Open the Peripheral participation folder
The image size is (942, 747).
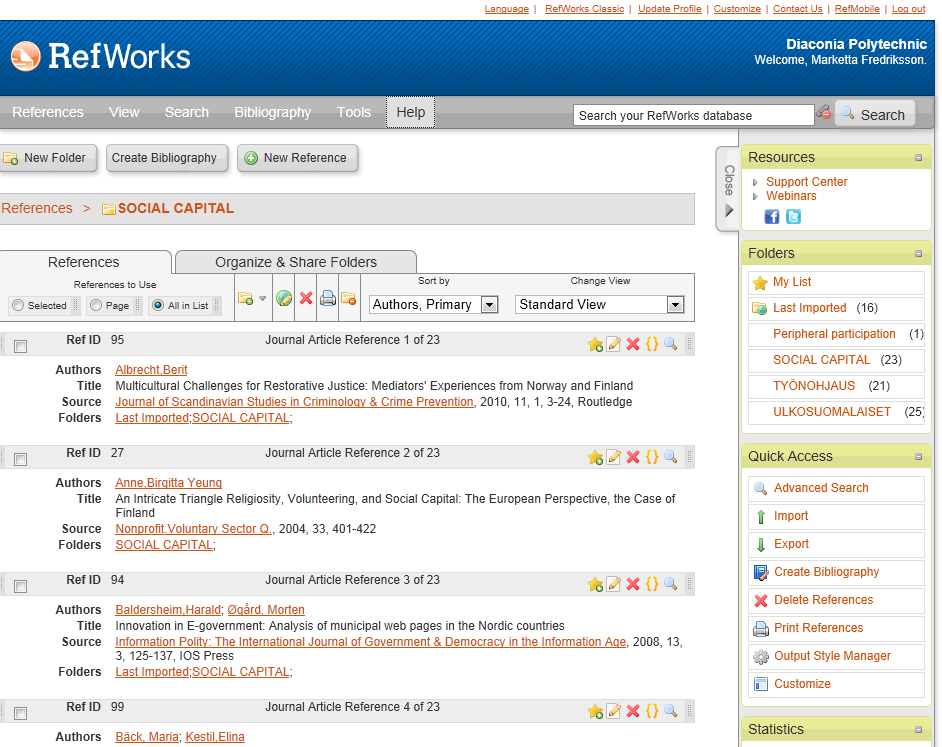pos(836,334)
